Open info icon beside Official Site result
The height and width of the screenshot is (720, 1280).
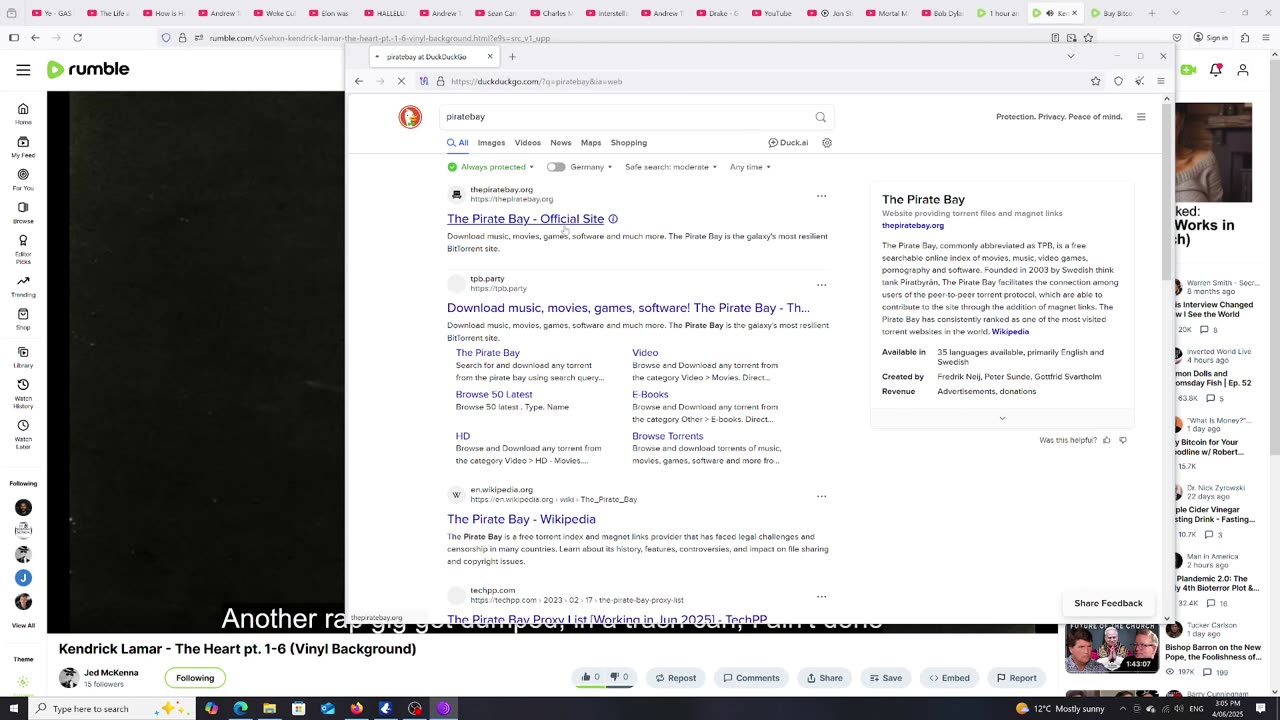point(613,219)
